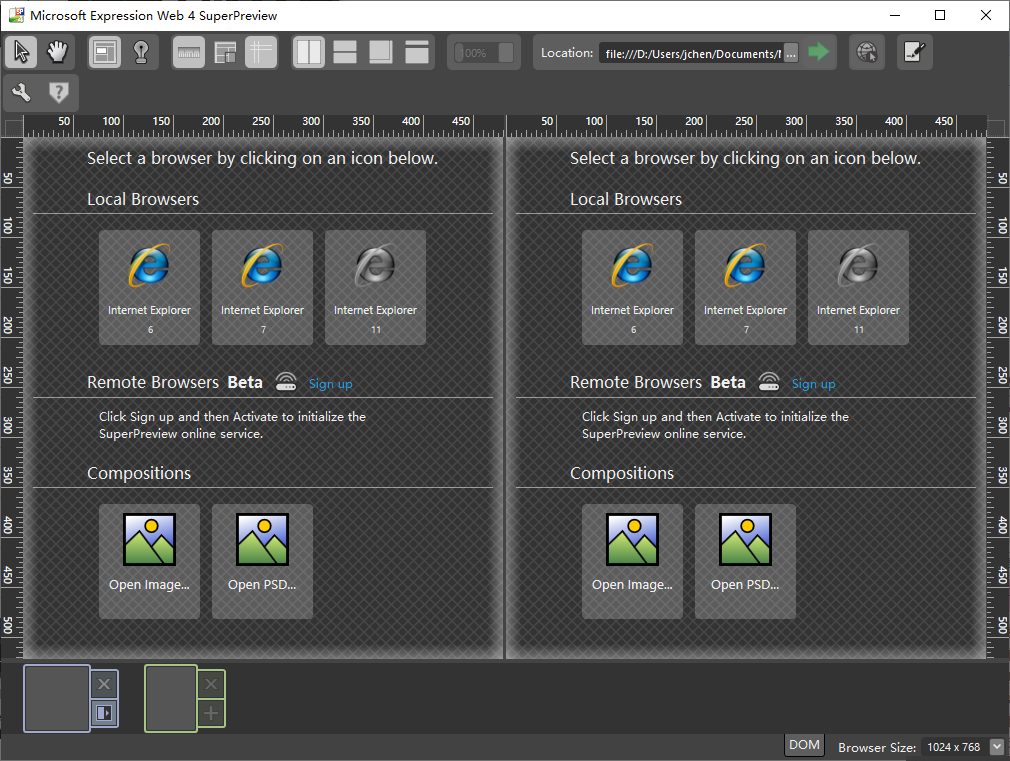Click Open Image... in left pane
The width and height of the screenshot is (1010, 761).
tap(149, 561)
